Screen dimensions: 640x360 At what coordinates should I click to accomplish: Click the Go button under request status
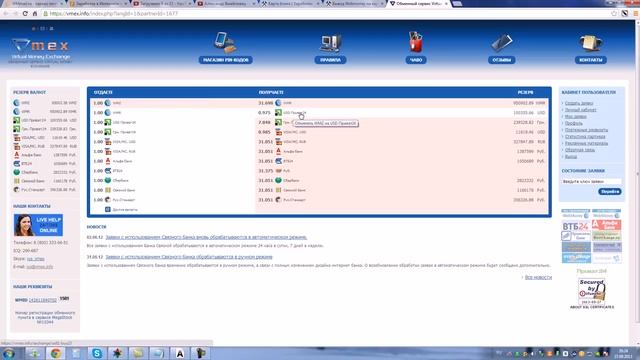(610, 191)
